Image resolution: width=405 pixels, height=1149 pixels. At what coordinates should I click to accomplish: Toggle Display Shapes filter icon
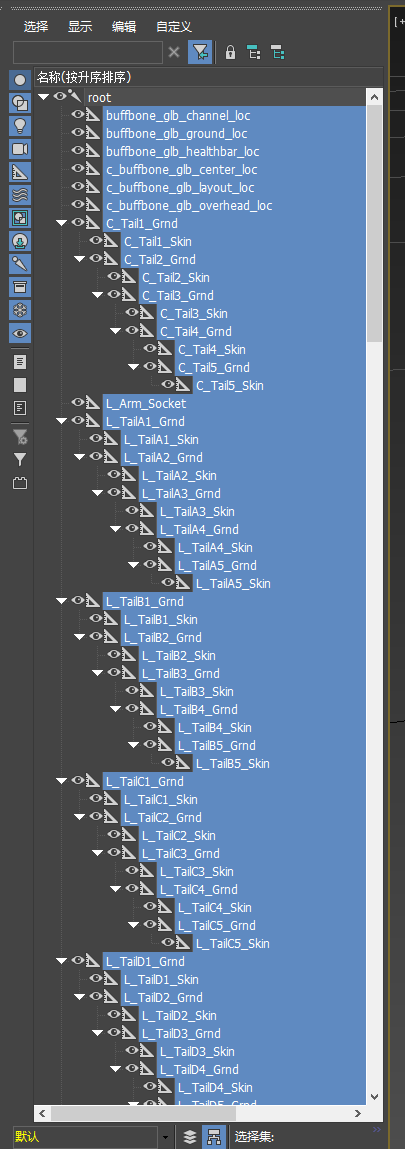(x=20, y=103)
